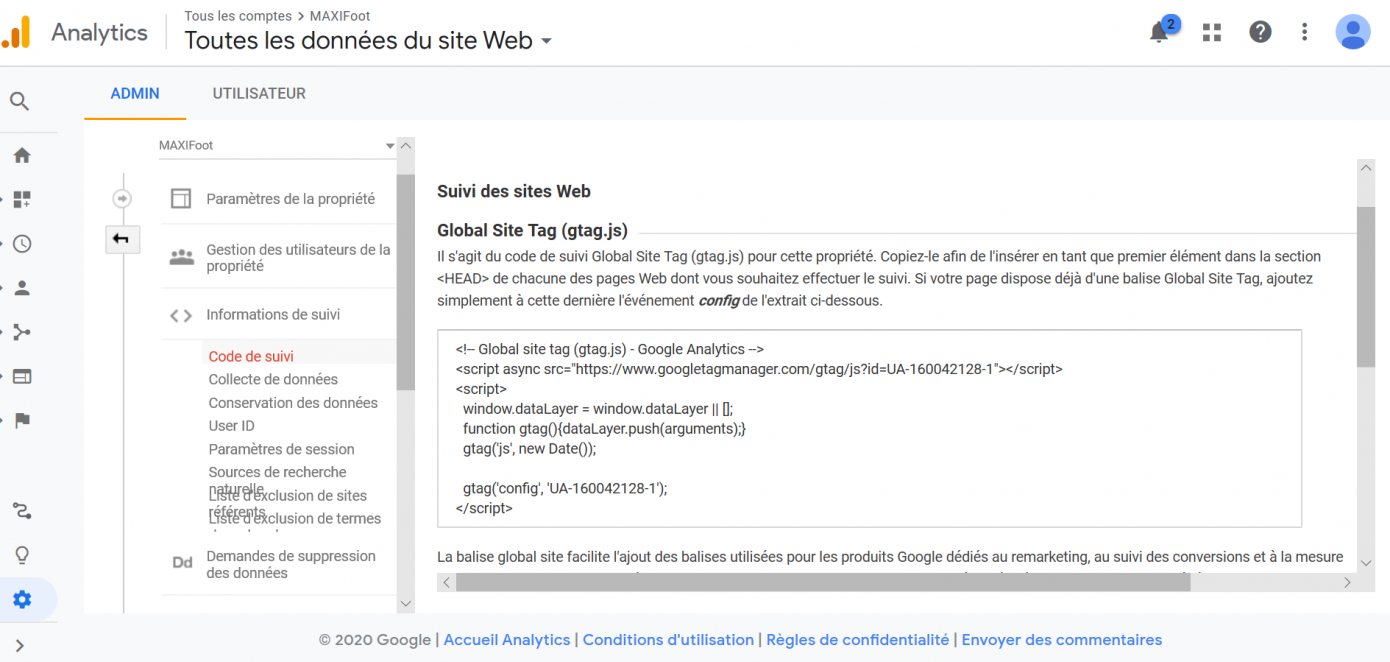Select Liste d'exclusion de termes

click(294, 519)
